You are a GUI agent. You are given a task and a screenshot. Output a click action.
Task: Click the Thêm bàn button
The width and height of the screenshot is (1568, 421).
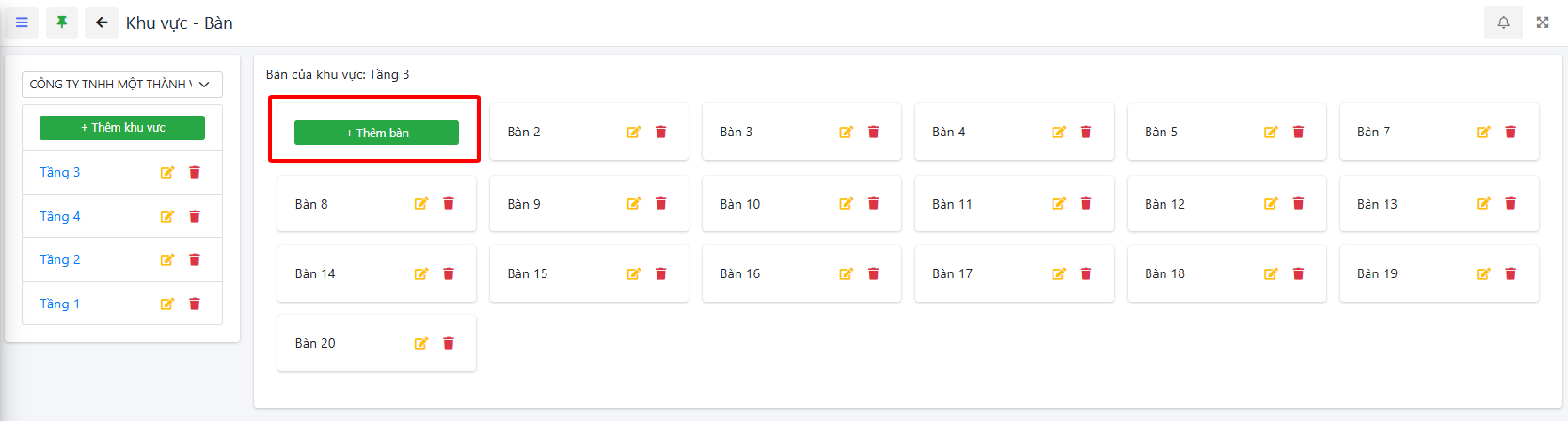pos(376,133)
